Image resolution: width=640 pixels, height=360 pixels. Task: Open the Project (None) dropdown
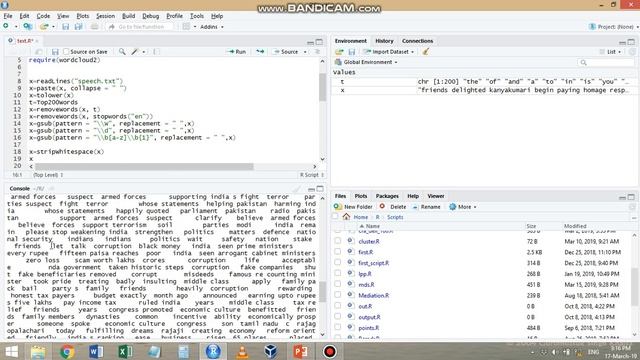pyautogui.click(x=614, y=27)
